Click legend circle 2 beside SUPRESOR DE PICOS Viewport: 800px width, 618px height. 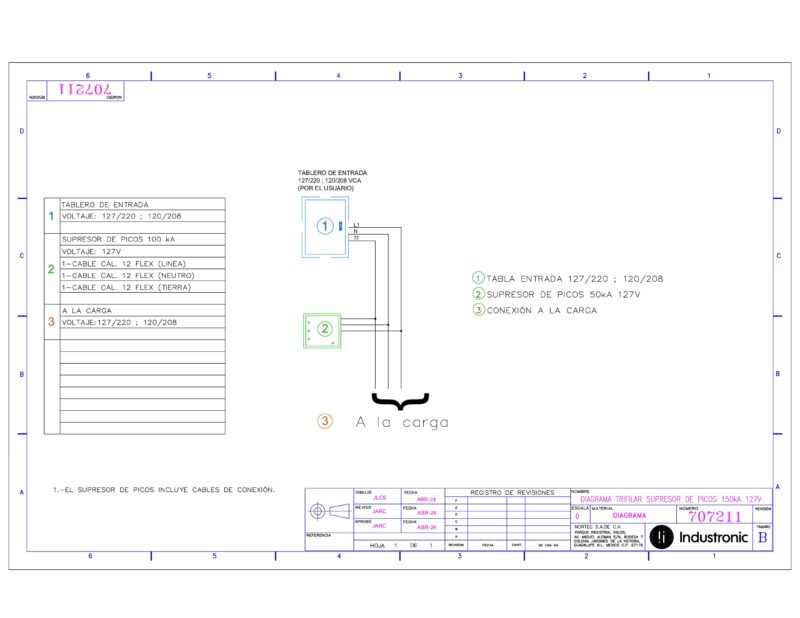478,294
